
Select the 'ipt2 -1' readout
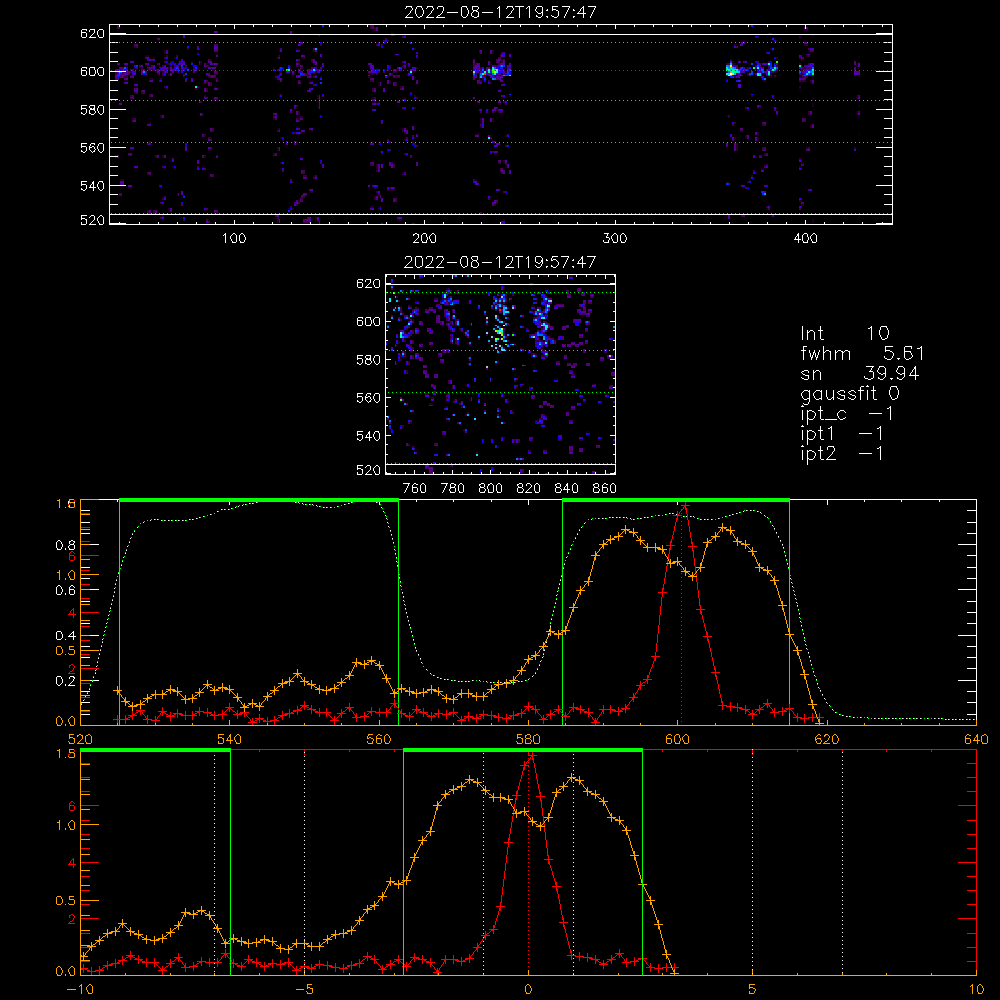coord(842,453)
